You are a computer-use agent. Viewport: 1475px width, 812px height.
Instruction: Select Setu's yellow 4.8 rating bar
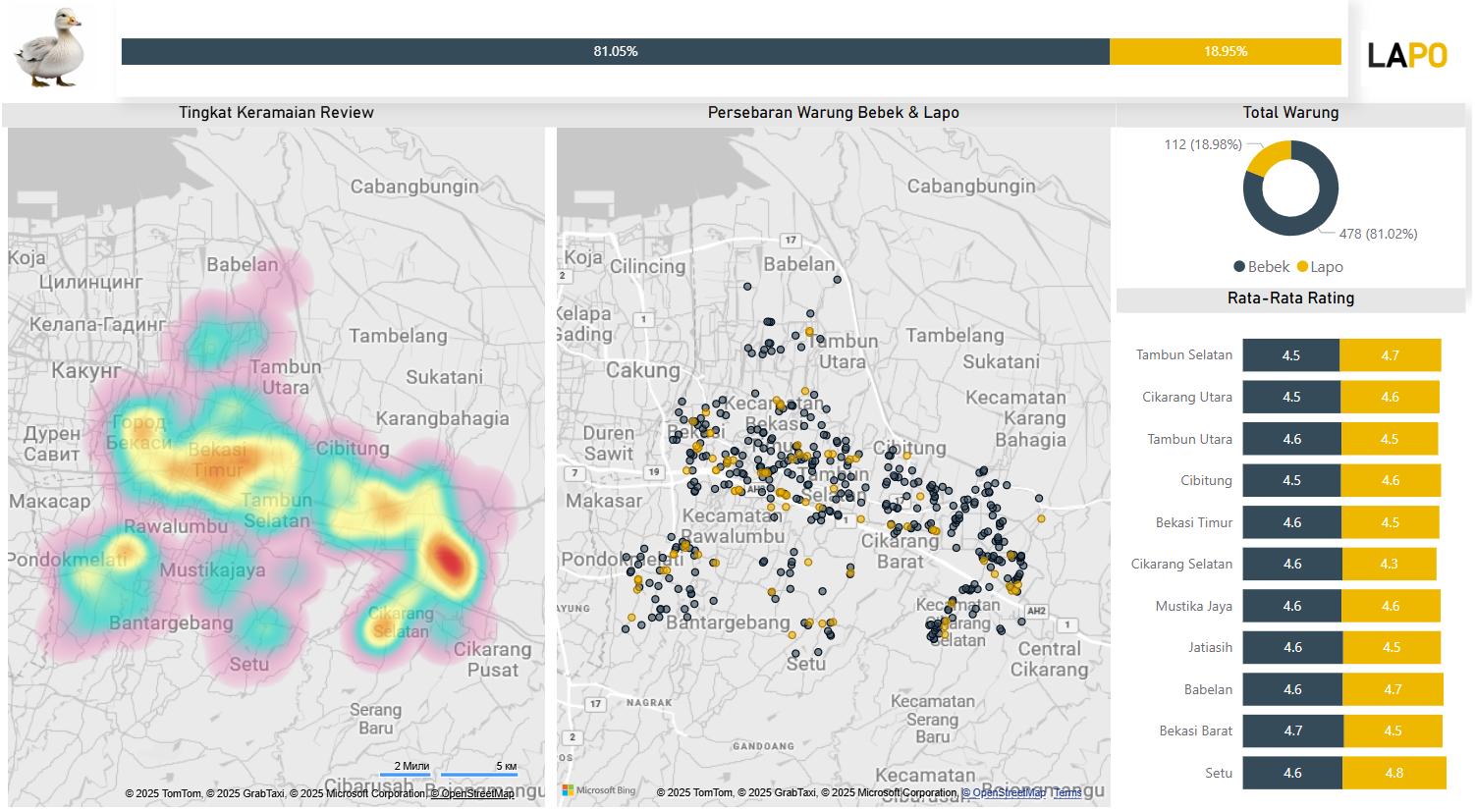pos(1393,773)
